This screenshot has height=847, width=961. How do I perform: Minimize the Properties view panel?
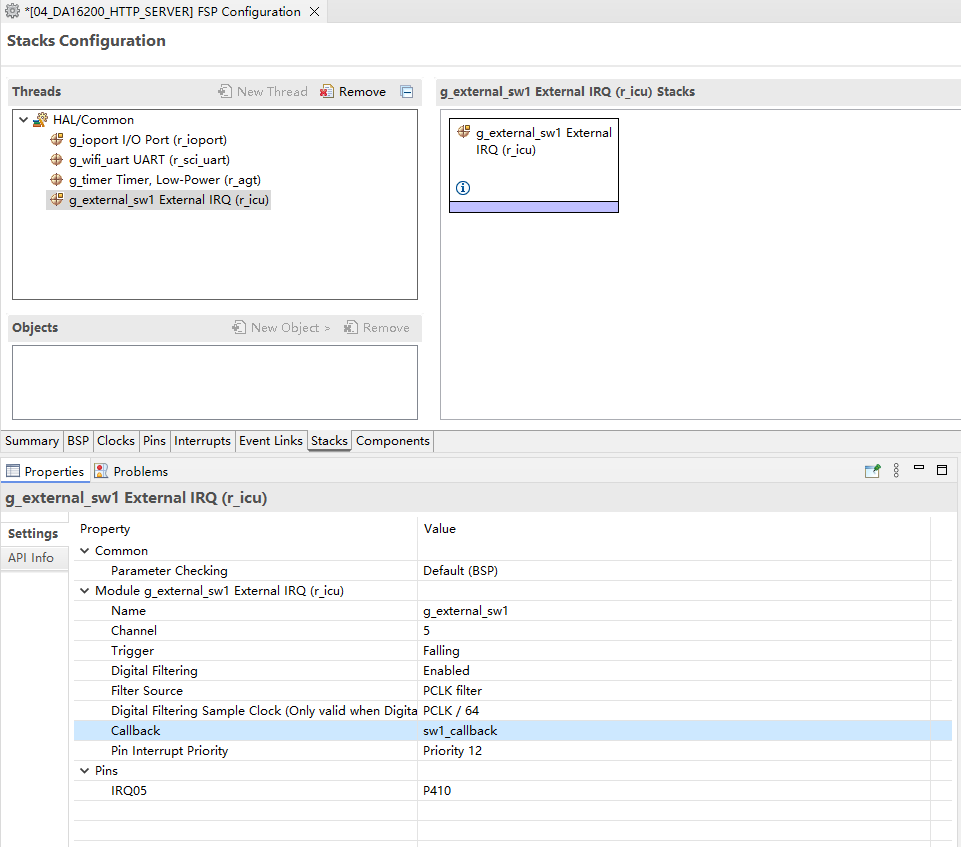coord(919,468)
